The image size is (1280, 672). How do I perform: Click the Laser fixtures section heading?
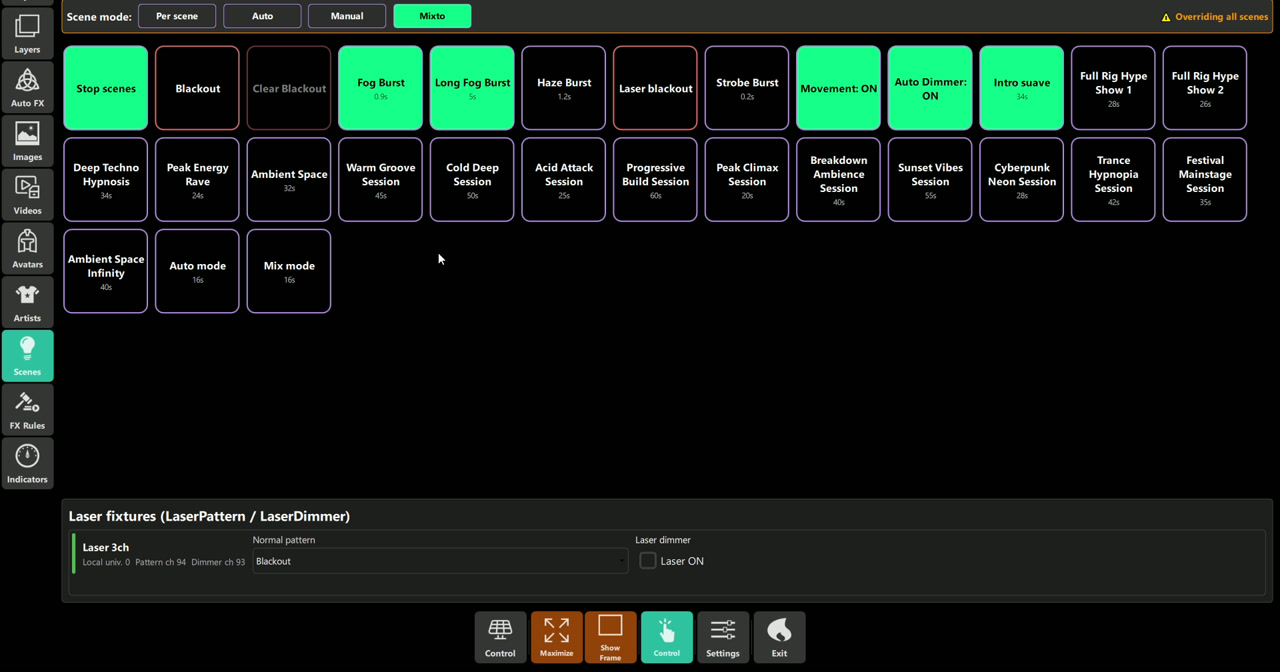(x=209, y=516)
